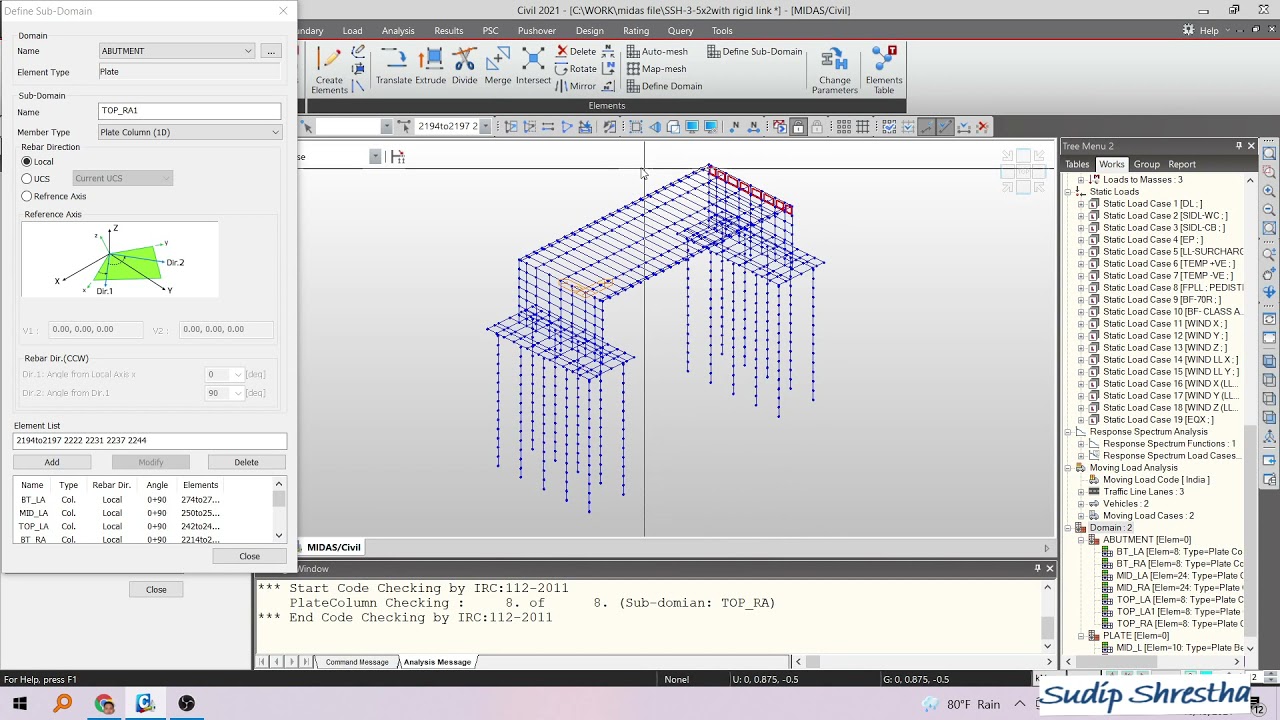
Task: Click the browse '...' button next to Domain Name
Action: [x=270, y=51]
